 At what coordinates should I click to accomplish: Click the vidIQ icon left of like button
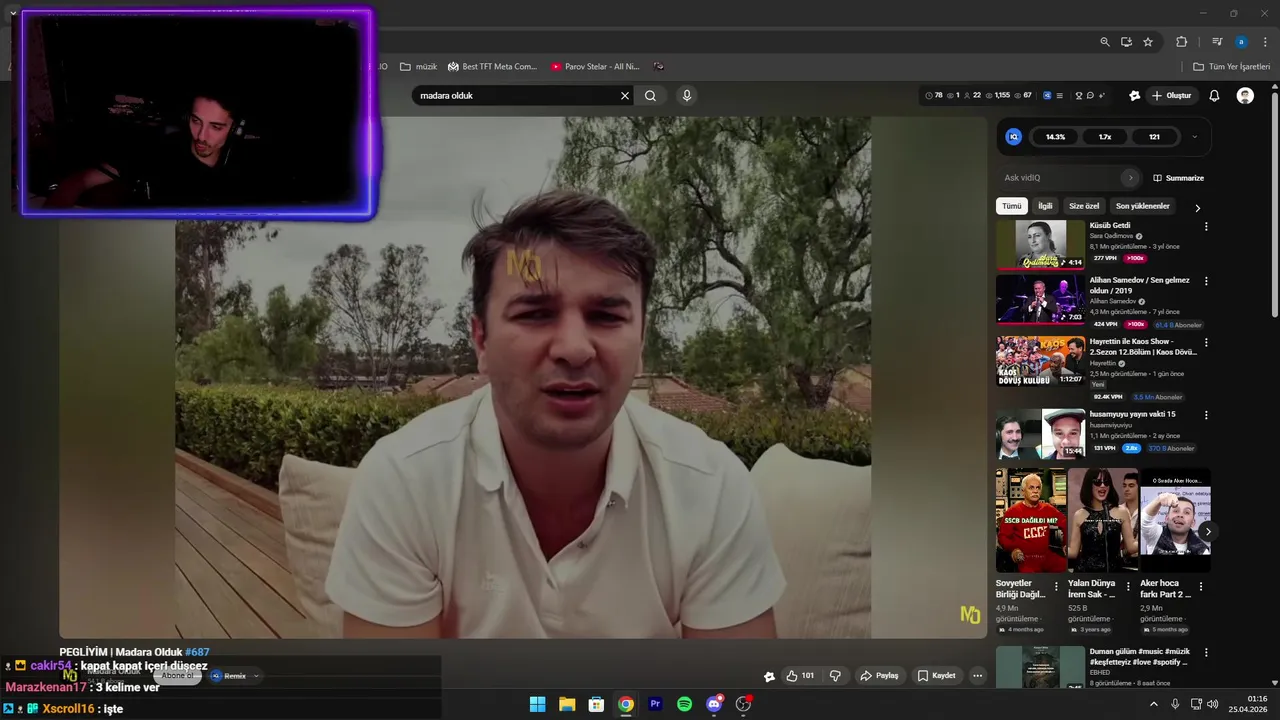pos(769,676)
